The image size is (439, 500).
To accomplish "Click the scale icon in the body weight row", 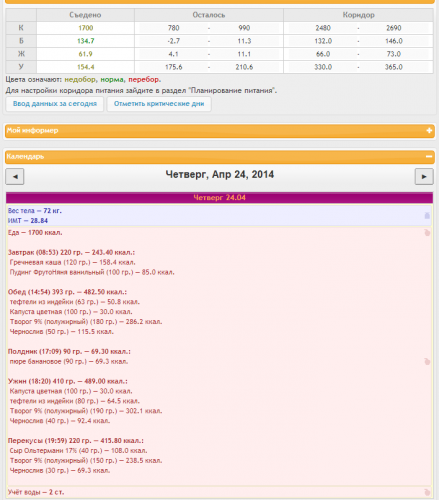I will [x=427, y=216].
